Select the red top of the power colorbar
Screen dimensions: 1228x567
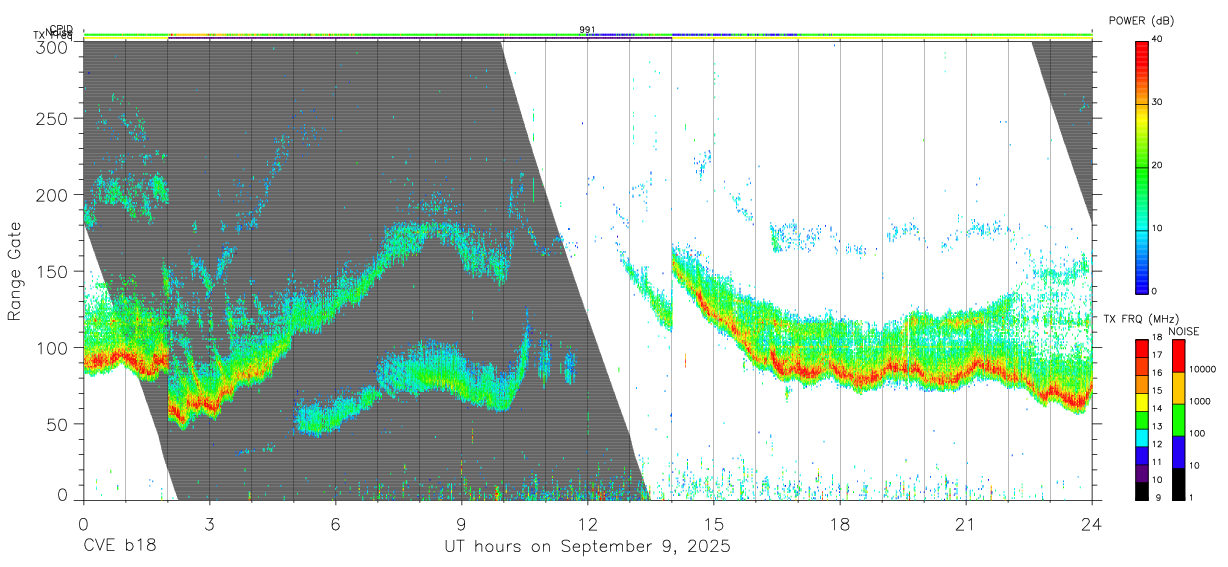1142,50
